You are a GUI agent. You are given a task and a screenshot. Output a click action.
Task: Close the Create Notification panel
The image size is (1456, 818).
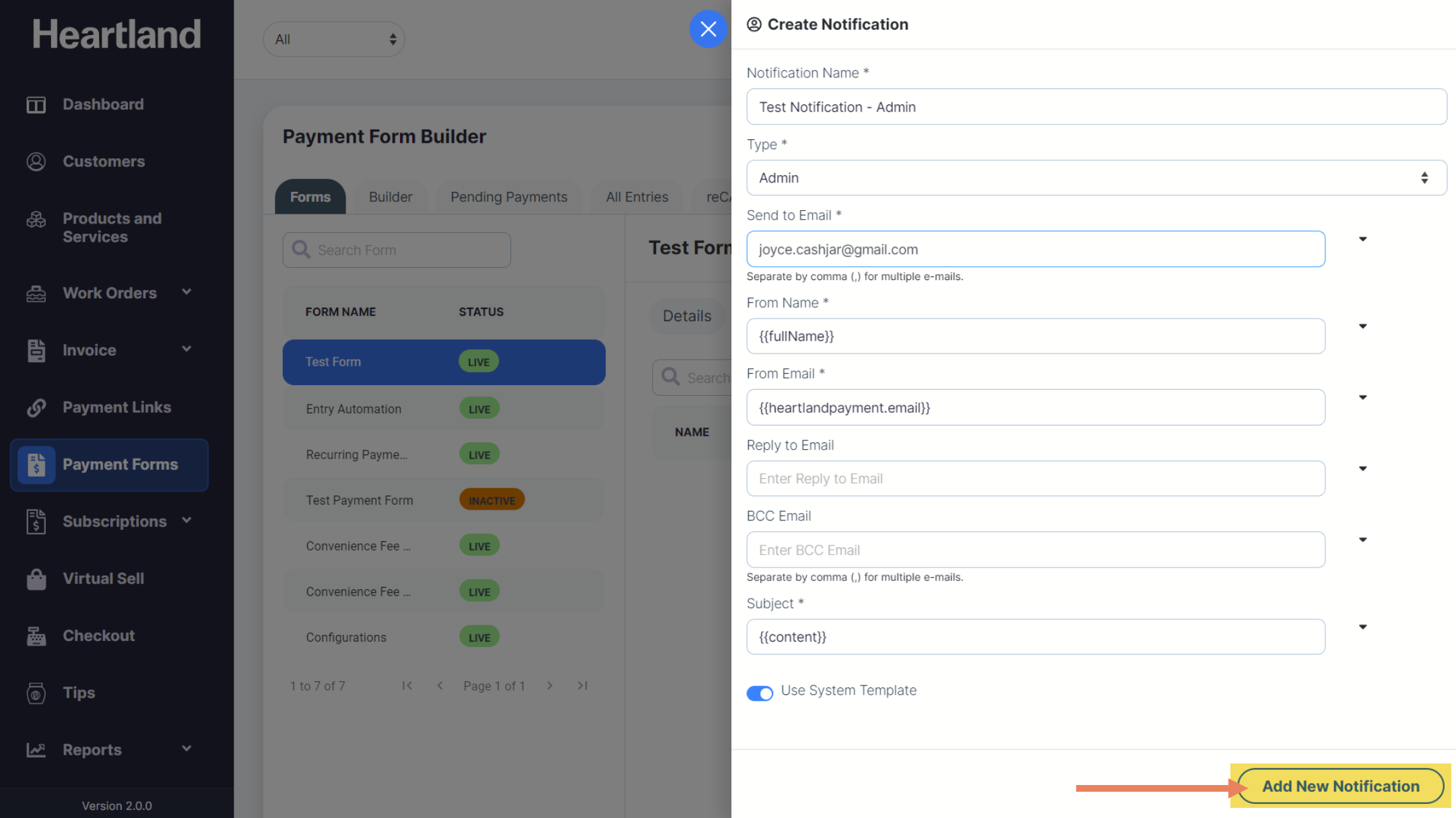pos(708,29)
